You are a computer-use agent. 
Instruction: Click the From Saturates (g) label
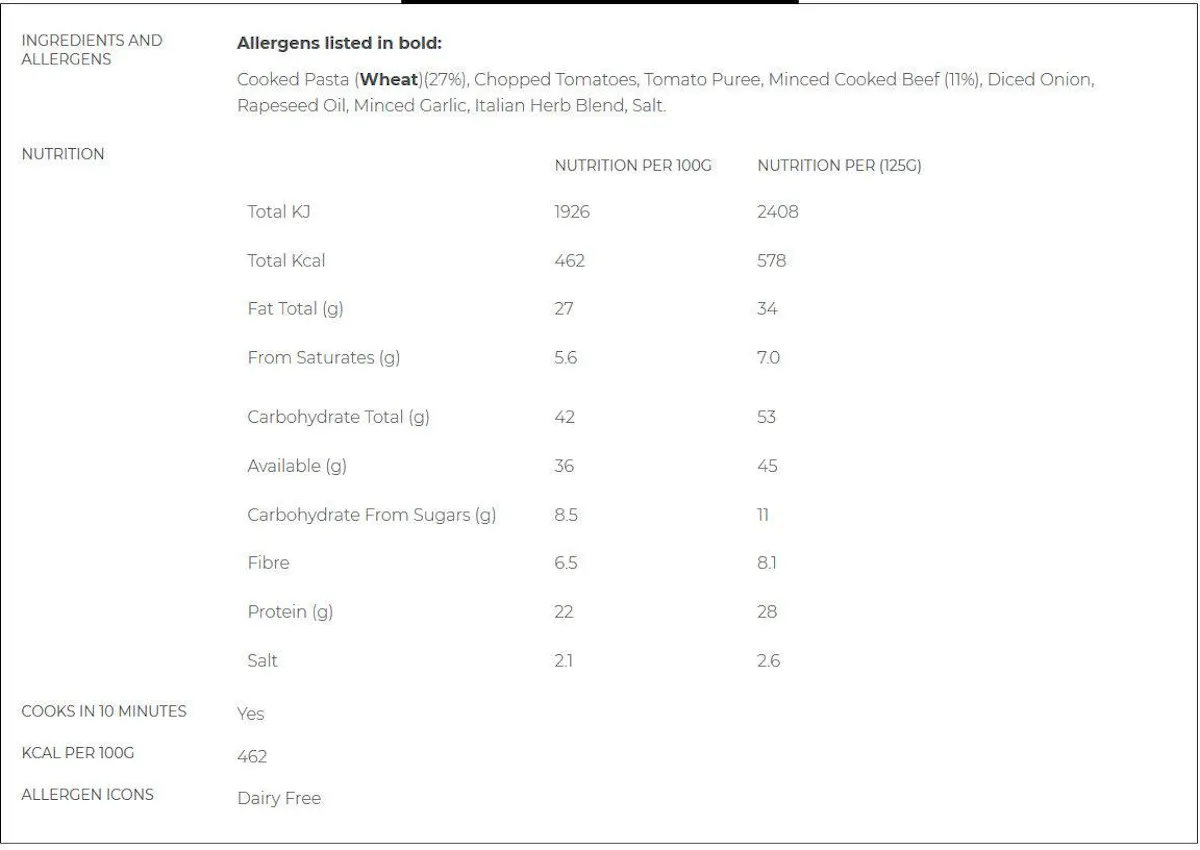tap(324, 358)
